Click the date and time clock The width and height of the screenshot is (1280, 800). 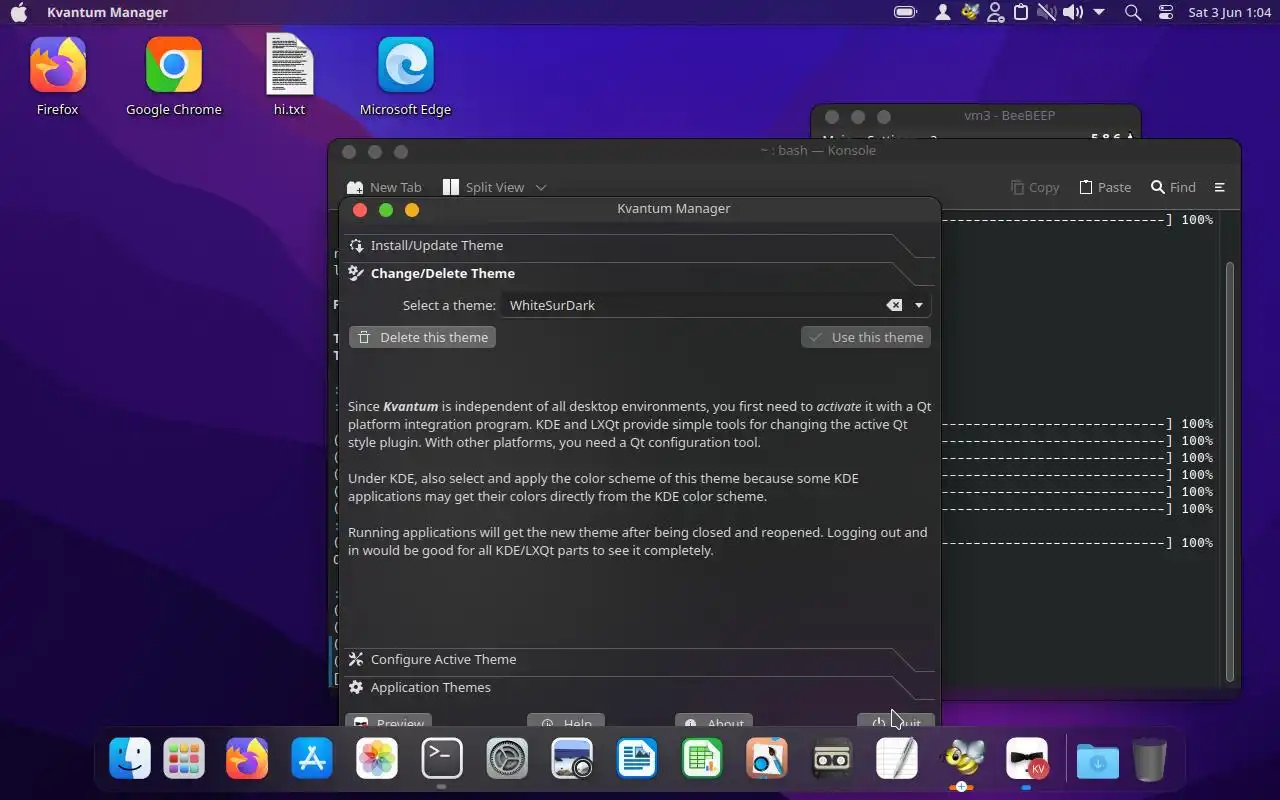pyautogui.click(x=1229, y=13)
